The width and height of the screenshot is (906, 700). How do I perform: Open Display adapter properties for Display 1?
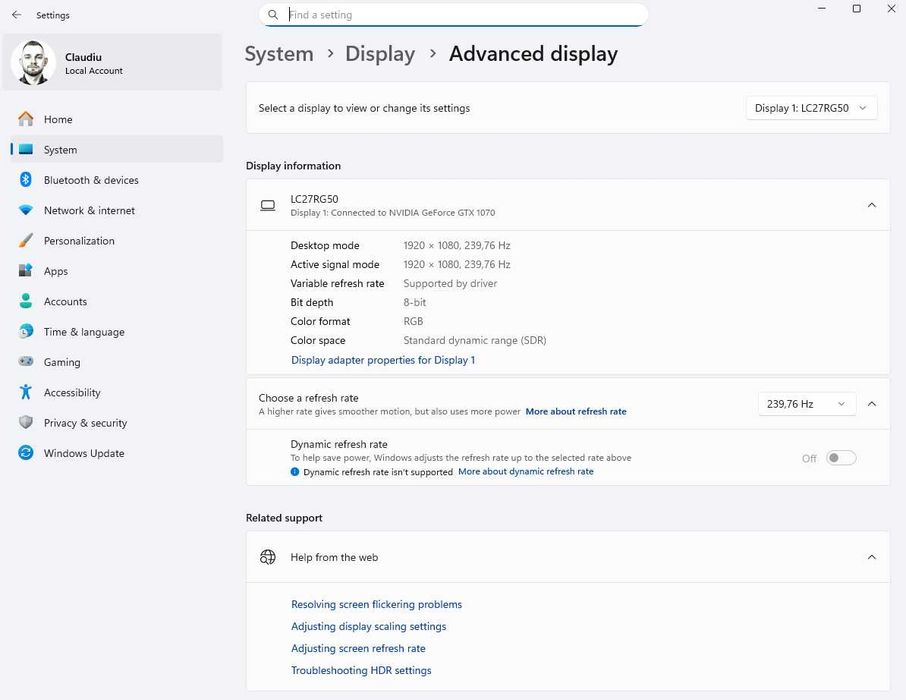point(383,360)
